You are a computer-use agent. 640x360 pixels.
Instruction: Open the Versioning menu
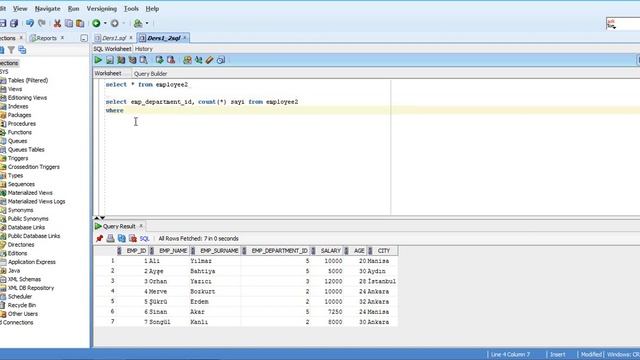point(102,9)
